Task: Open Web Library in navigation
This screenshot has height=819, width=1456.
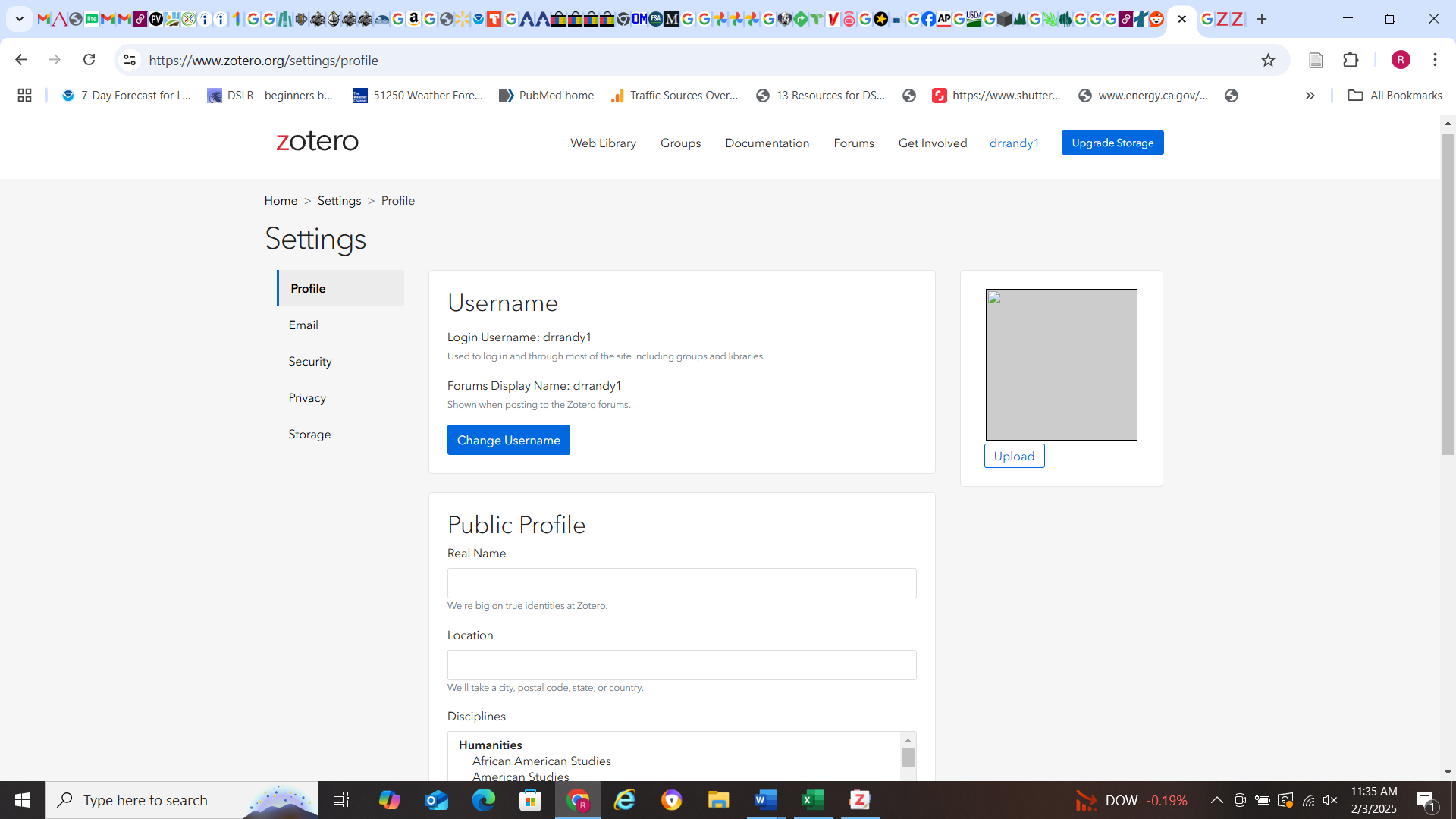Action: coord(603,143)
